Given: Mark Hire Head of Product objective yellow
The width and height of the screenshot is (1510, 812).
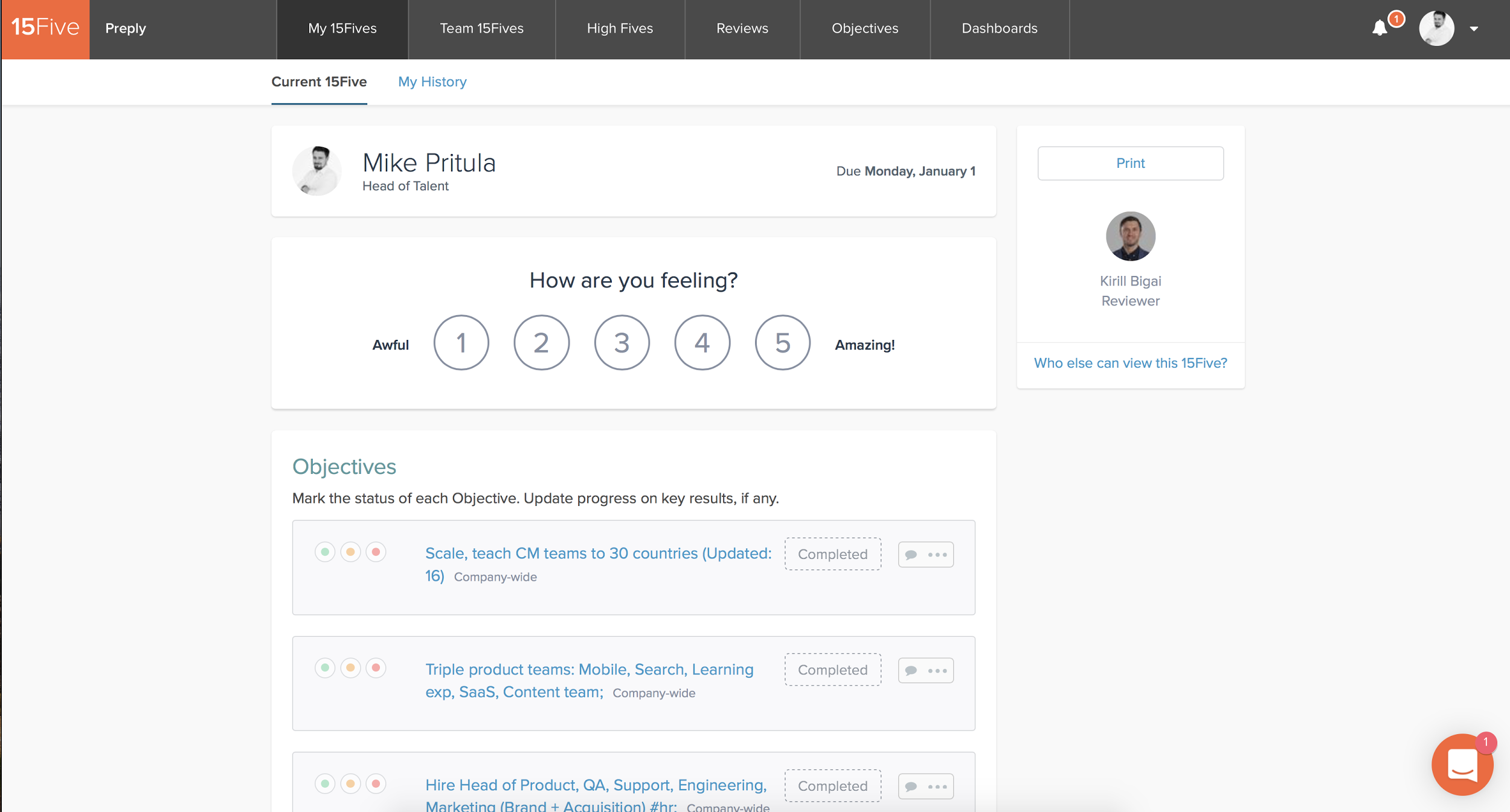Looking at the screenshot, I should (350, 784).
